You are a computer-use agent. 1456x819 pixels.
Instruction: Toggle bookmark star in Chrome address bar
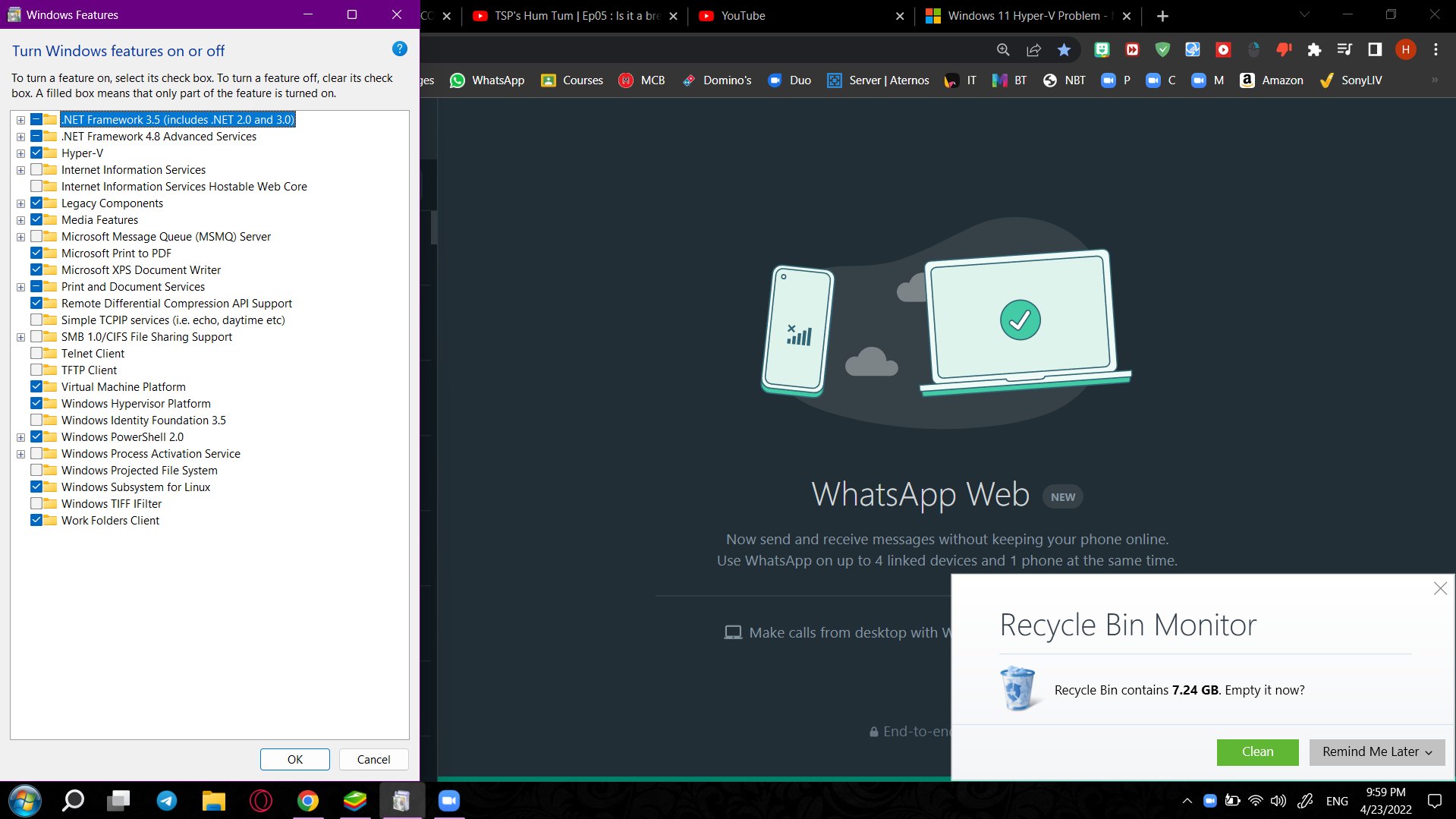[1064, 50]
